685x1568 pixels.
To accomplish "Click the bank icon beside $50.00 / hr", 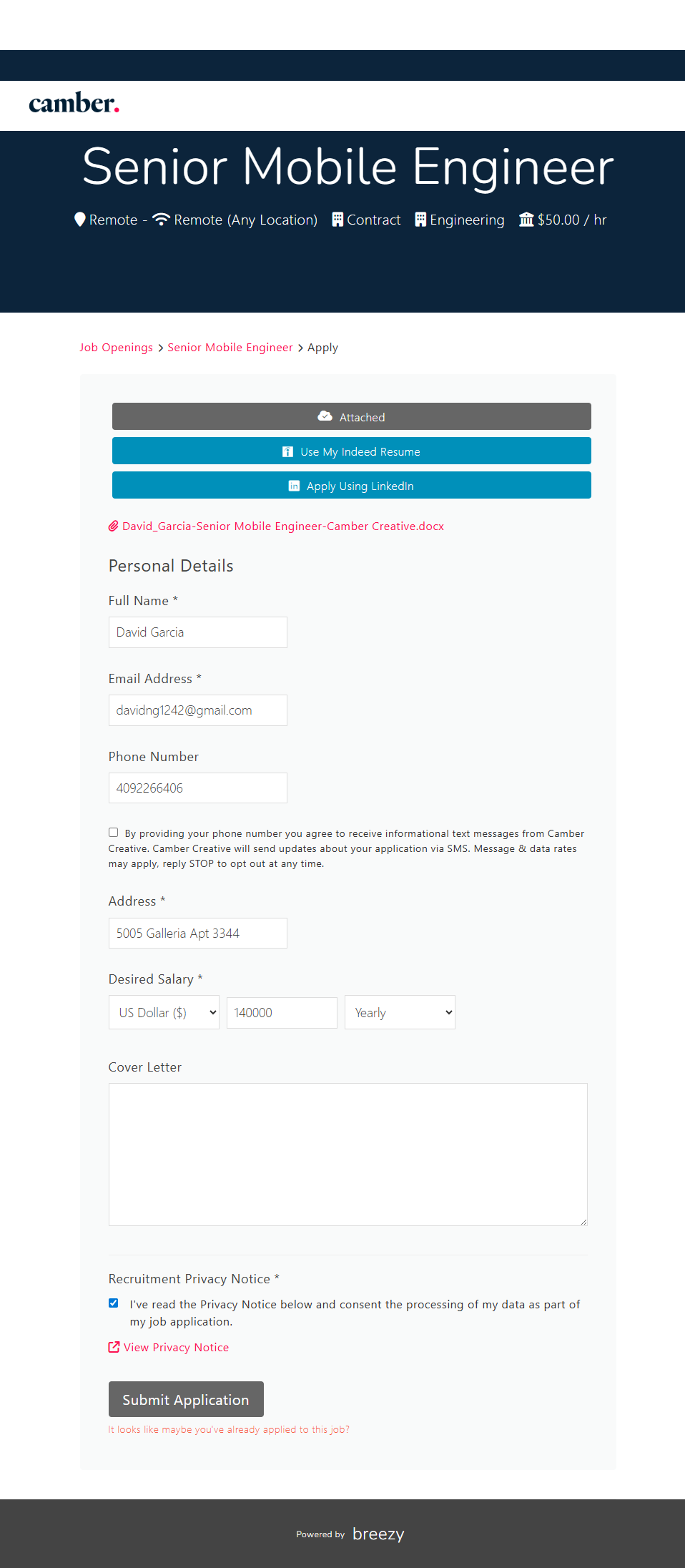I will tap(526, 219).
